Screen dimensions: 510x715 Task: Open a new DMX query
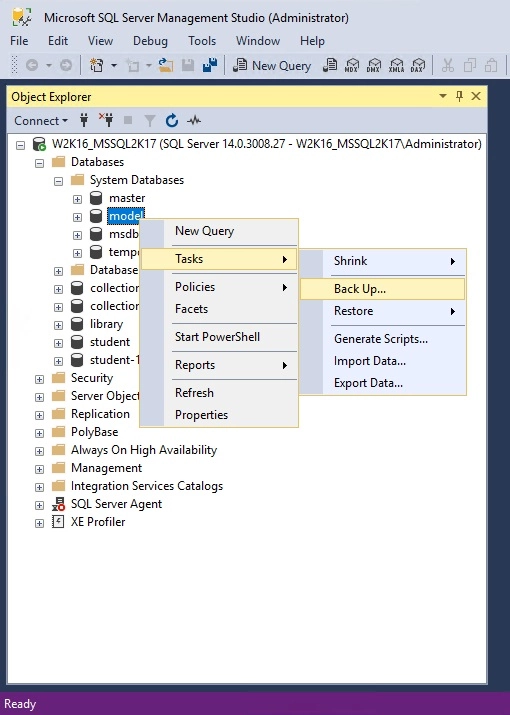(374, 66)
